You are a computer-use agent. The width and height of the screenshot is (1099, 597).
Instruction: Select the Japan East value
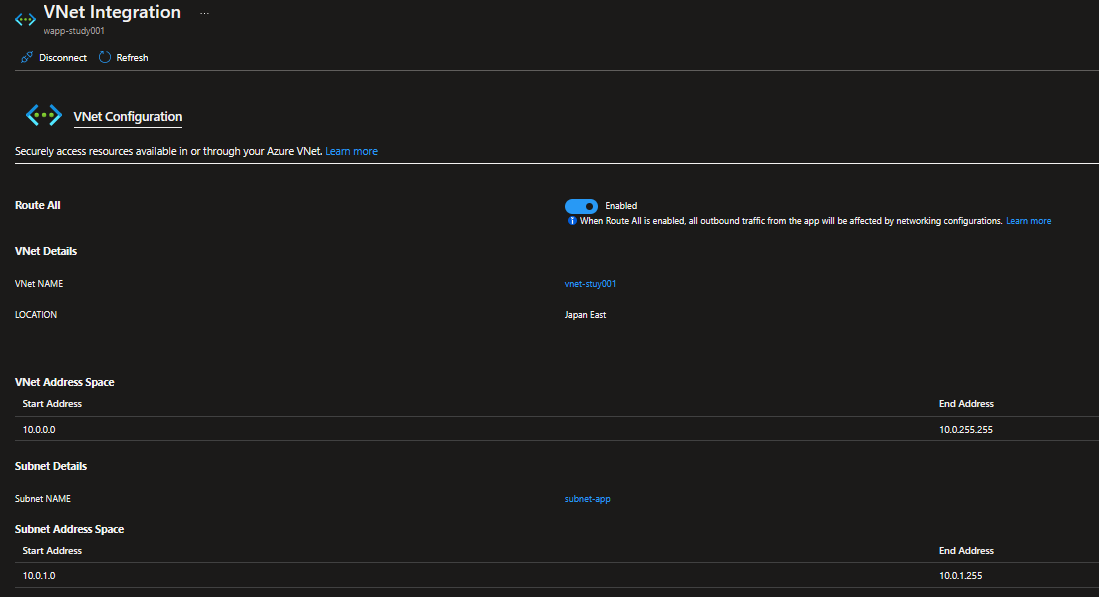585,315
